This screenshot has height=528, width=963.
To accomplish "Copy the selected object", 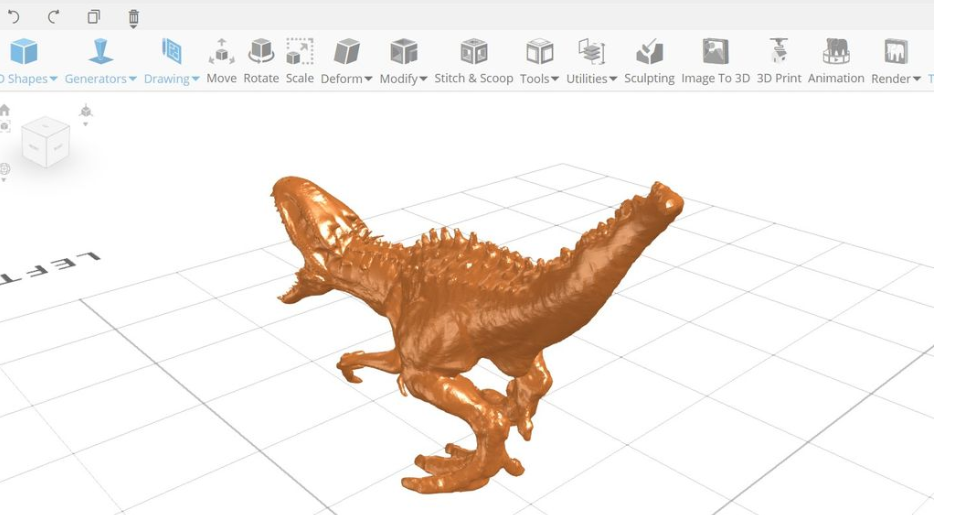I will (93, 17).
